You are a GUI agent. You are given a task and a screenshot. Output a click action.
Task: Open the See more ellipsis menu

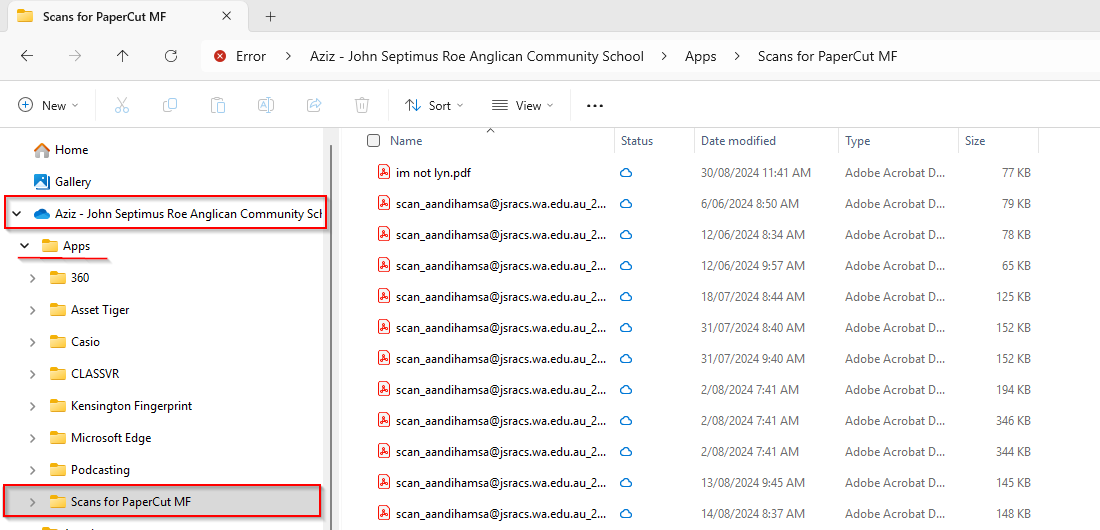pyautogui.click(x=595, y=105)
